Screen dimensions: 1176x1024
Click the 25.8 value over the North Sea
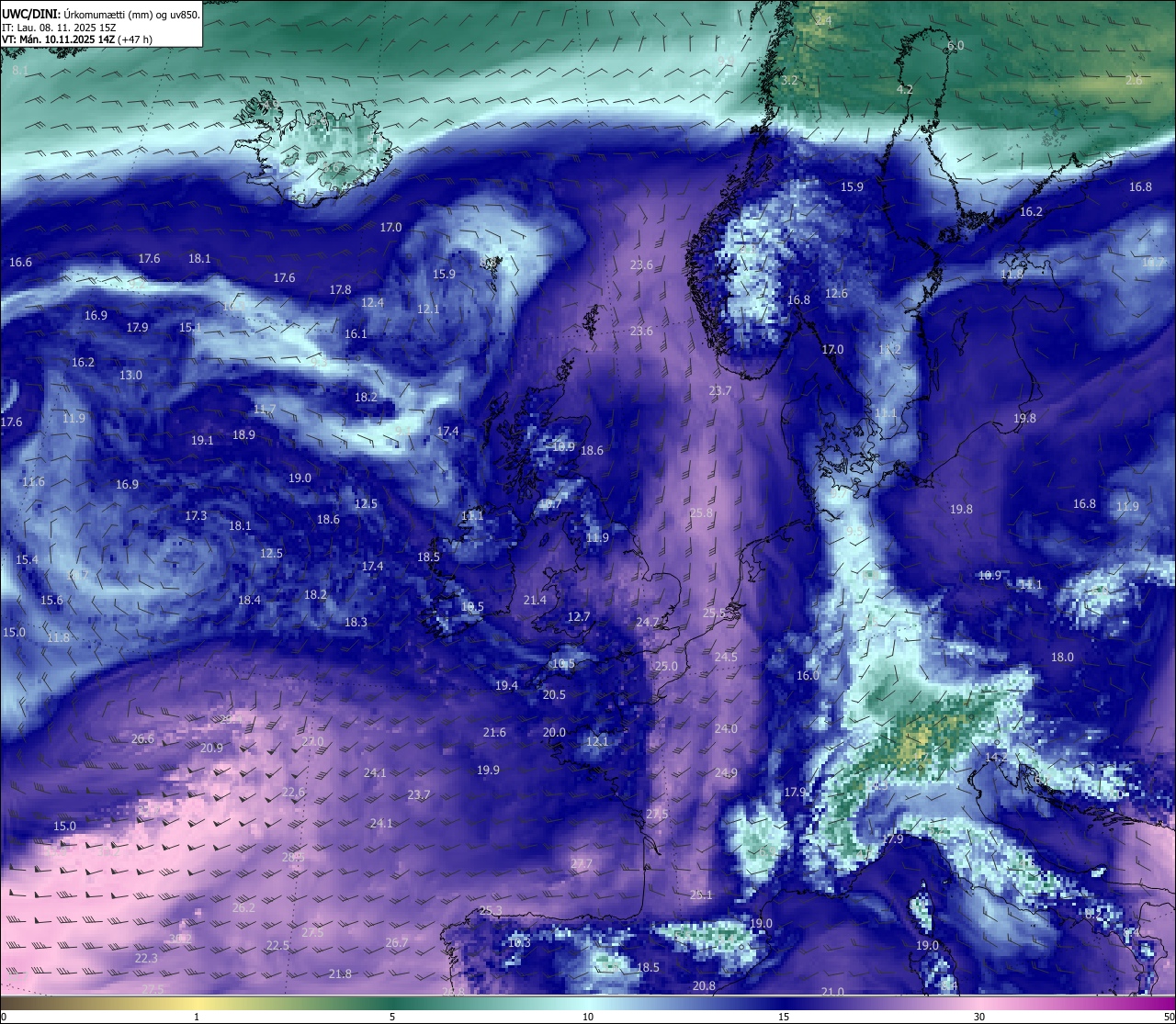(x=701, y=512)
